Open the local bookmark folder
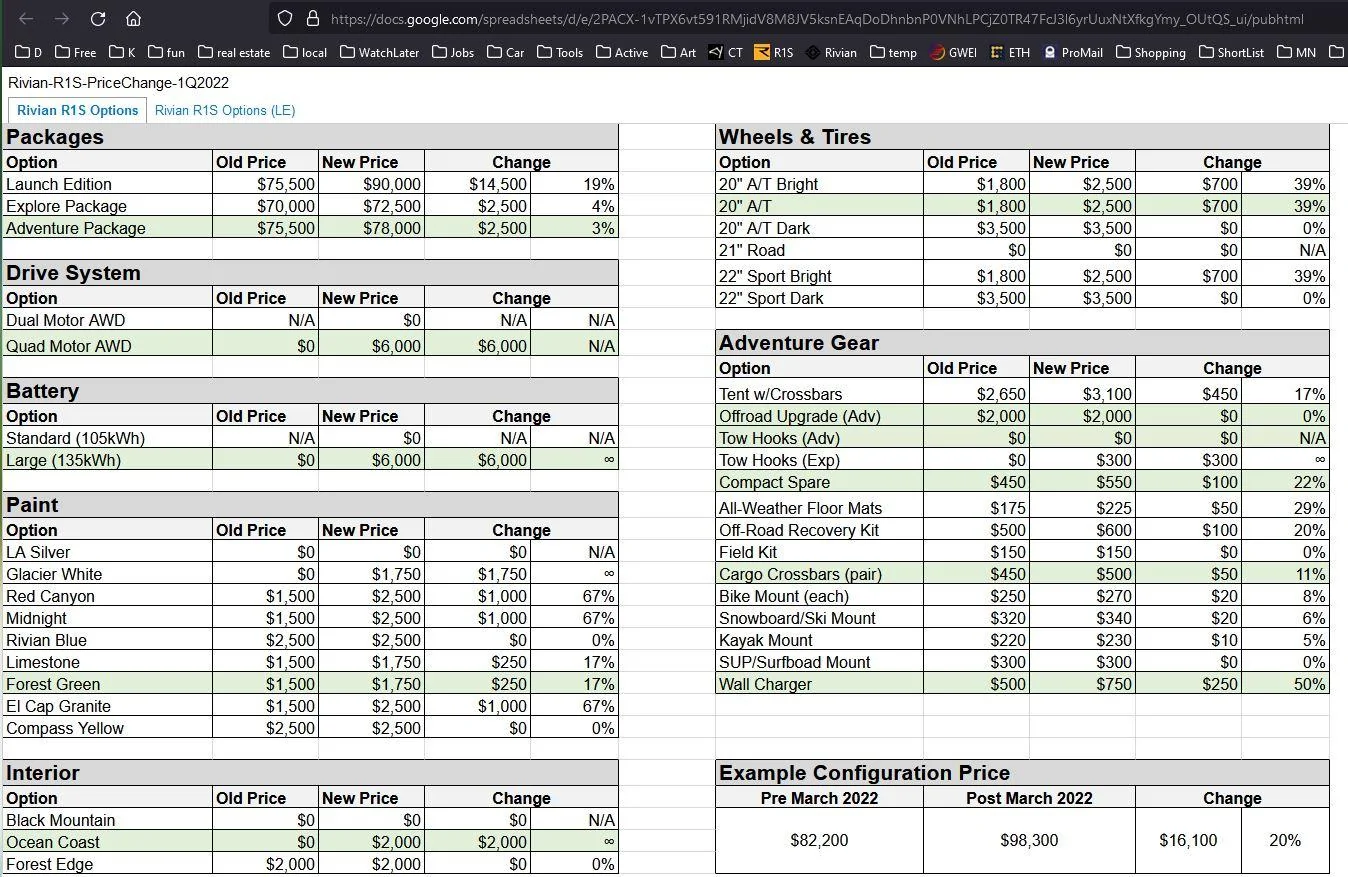Viewport: 1348px width, 877px height. pos(305,52)
